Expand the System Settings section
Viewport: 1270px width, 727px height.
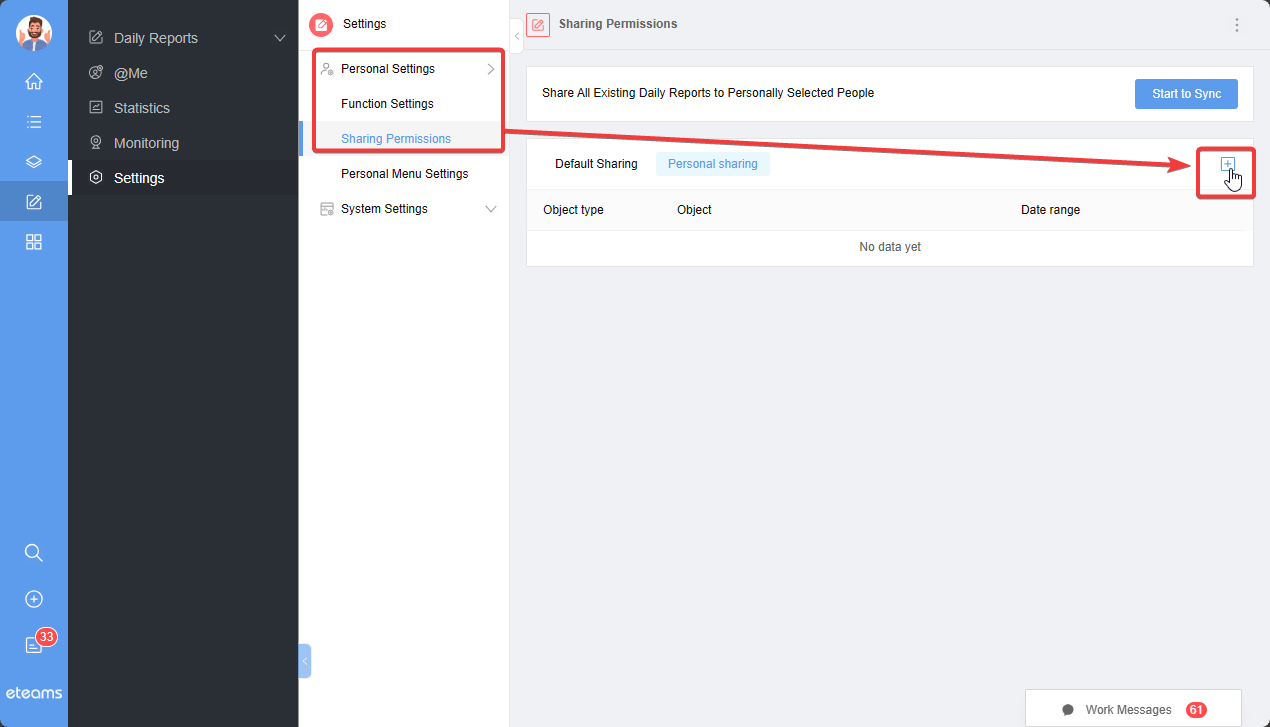point(490,209)
